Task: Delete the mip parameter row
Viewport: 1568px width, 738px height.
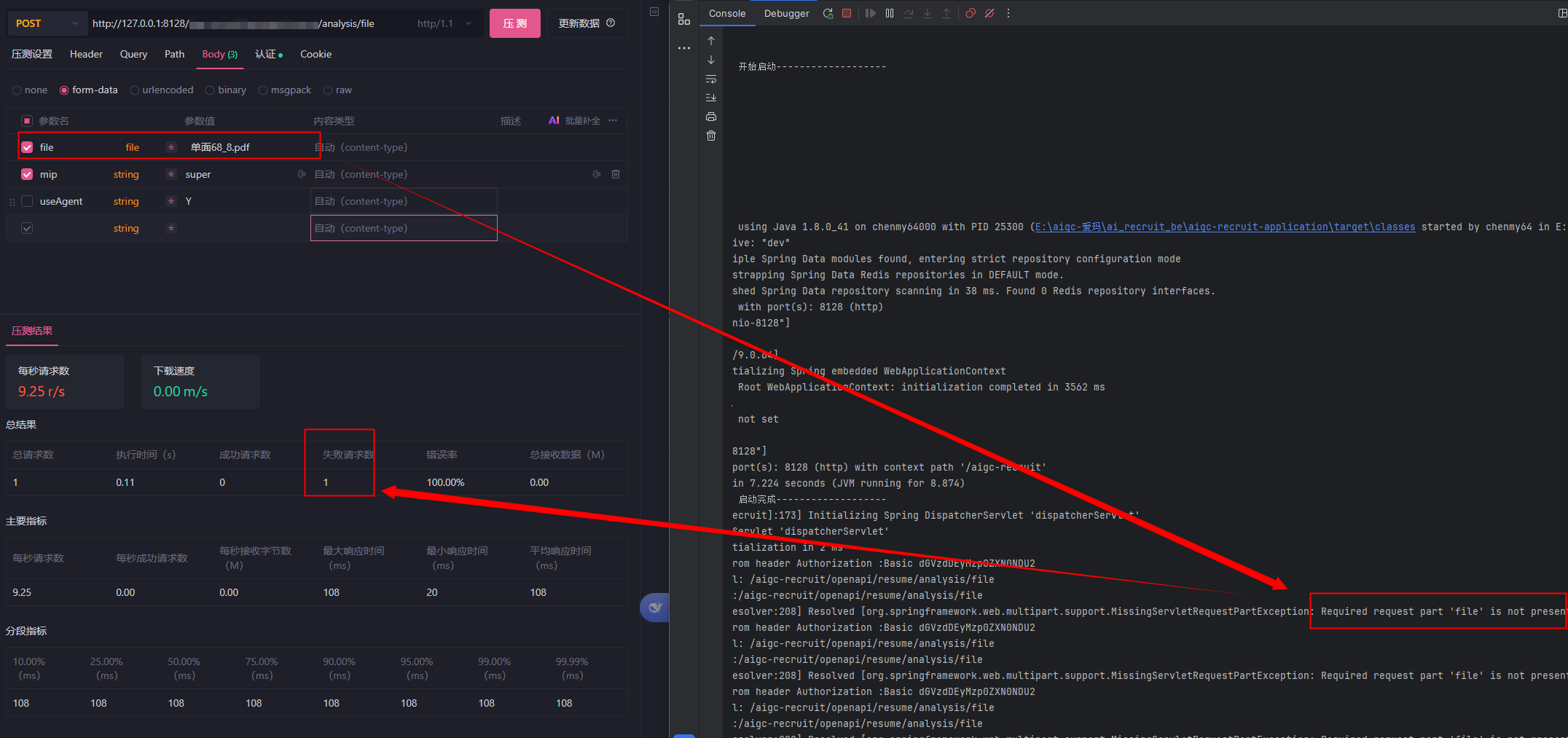Action: pyautogui.click(x=616, y=174)
